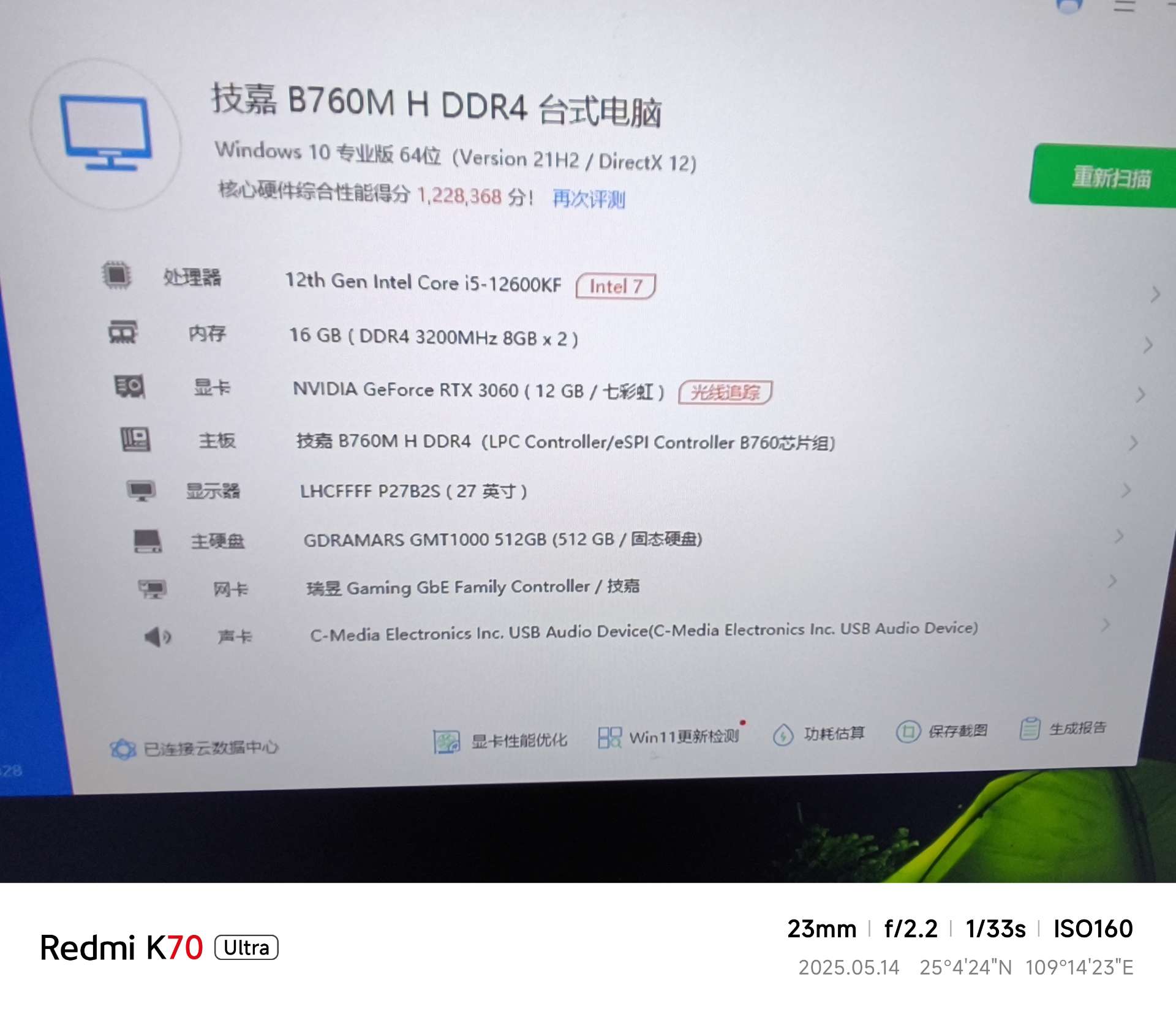Click the 再次评测 re-evaluate link
Image resolution: width=1176 pixels, height=1012 pixels.
tap(589, 199)
